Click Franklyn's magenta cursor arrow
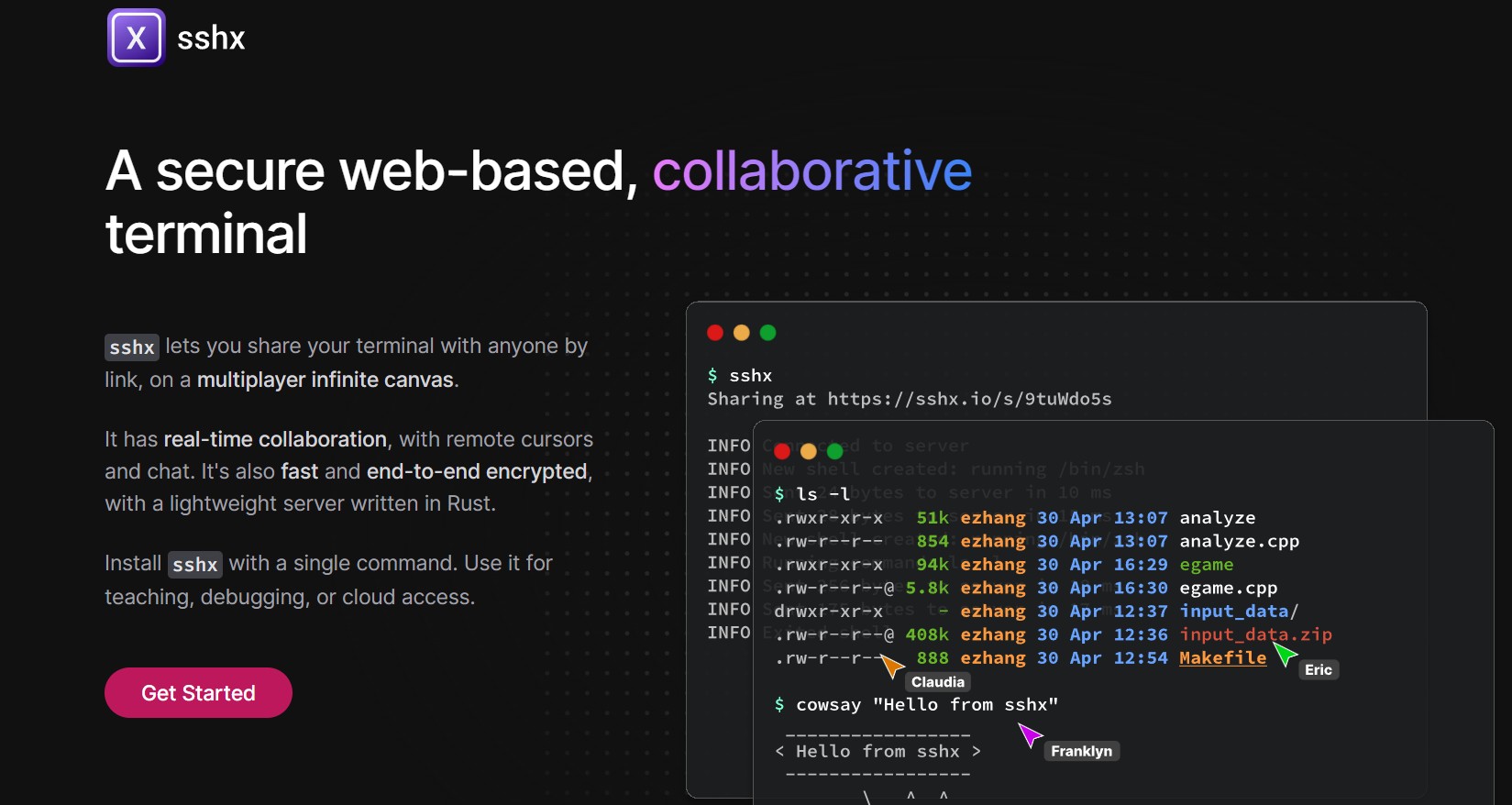 [1031, 734]
